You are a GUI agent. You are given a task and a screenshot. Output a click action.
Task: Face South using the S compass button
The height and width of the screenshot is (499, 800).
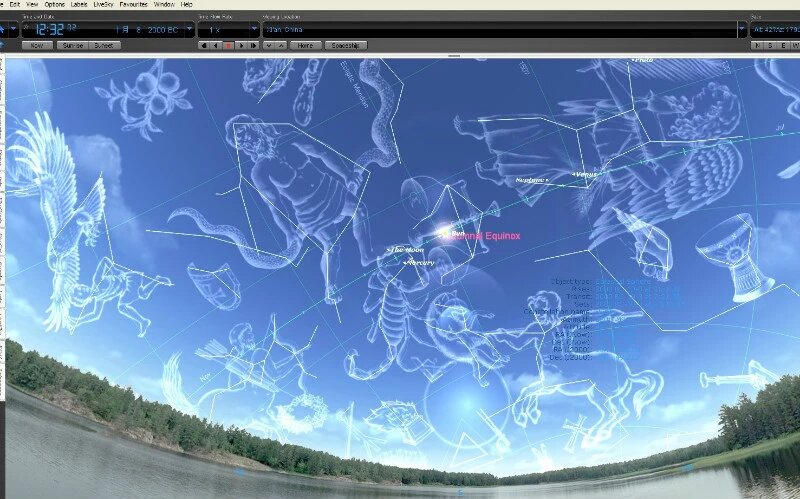click(770, 45)
